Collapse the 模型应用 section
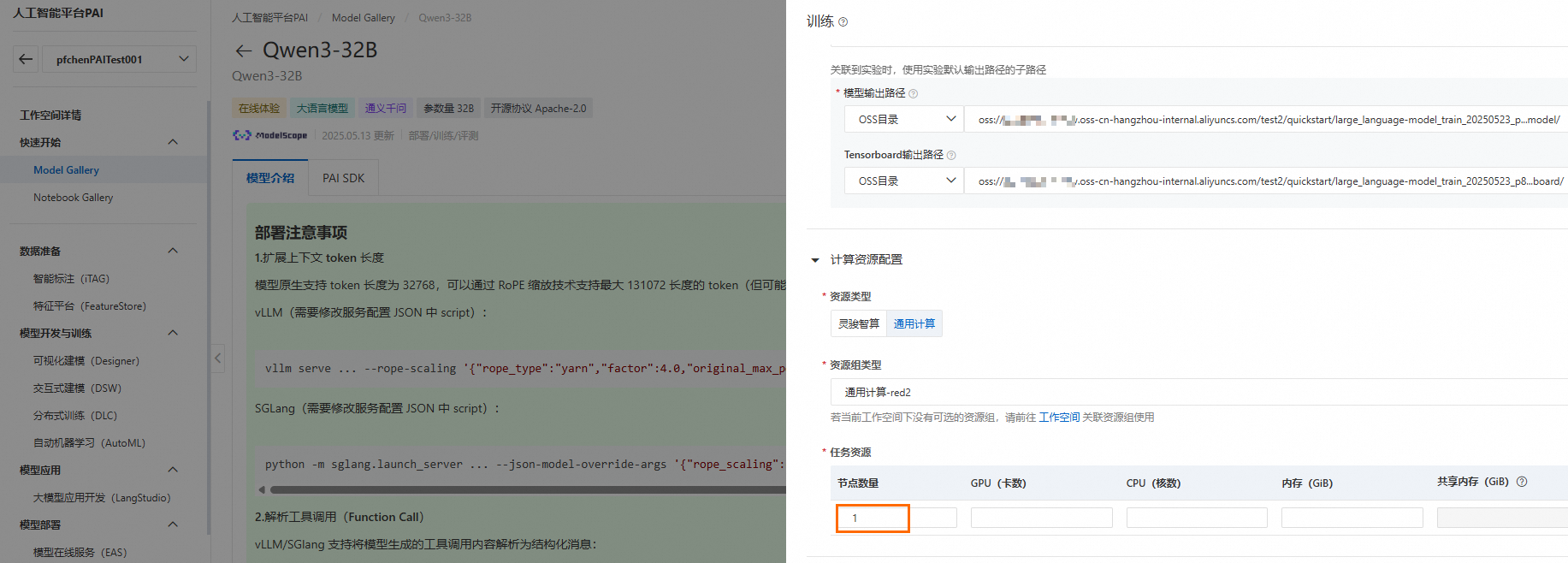Screen dimensions: 1568x563 [x=173, y=470]
